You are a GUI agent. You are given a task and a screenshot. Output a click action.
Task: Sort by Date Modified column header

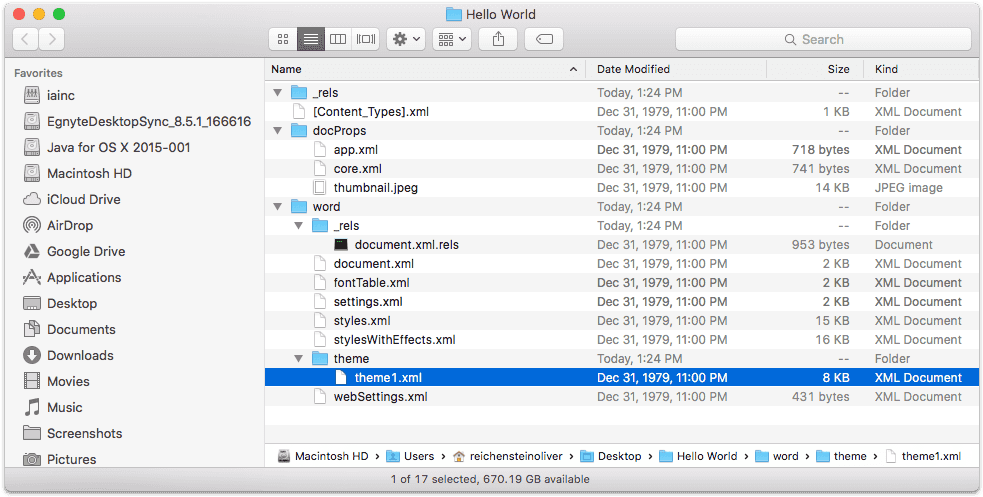coord(676,69)
